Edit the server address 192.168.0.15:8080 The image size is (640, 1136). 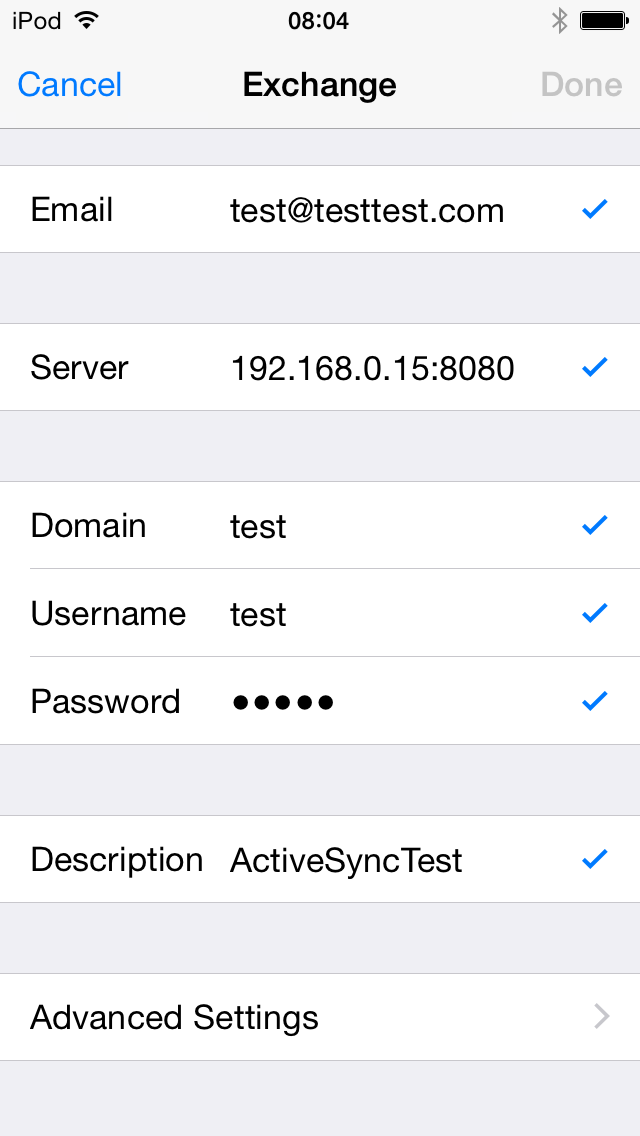(x=372, y=369)
